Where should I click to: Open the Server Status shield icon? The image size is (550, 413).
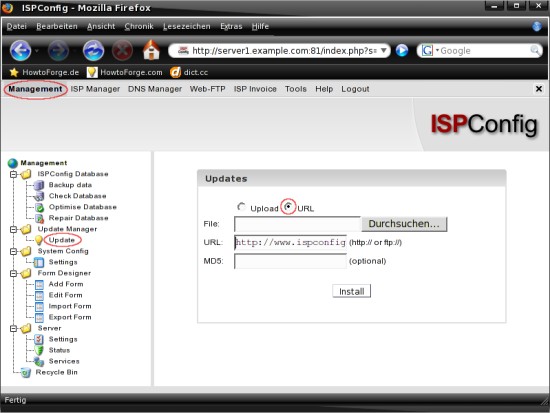[39, 350]
